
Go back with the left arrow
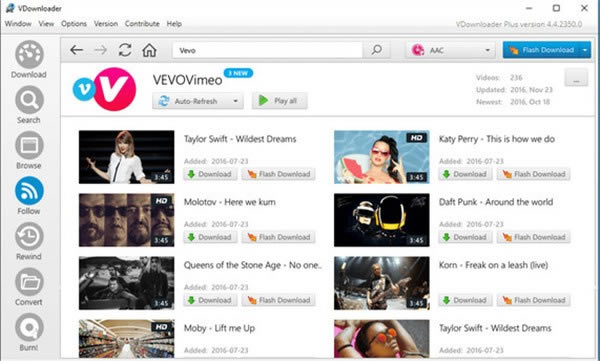pos(77,50)
